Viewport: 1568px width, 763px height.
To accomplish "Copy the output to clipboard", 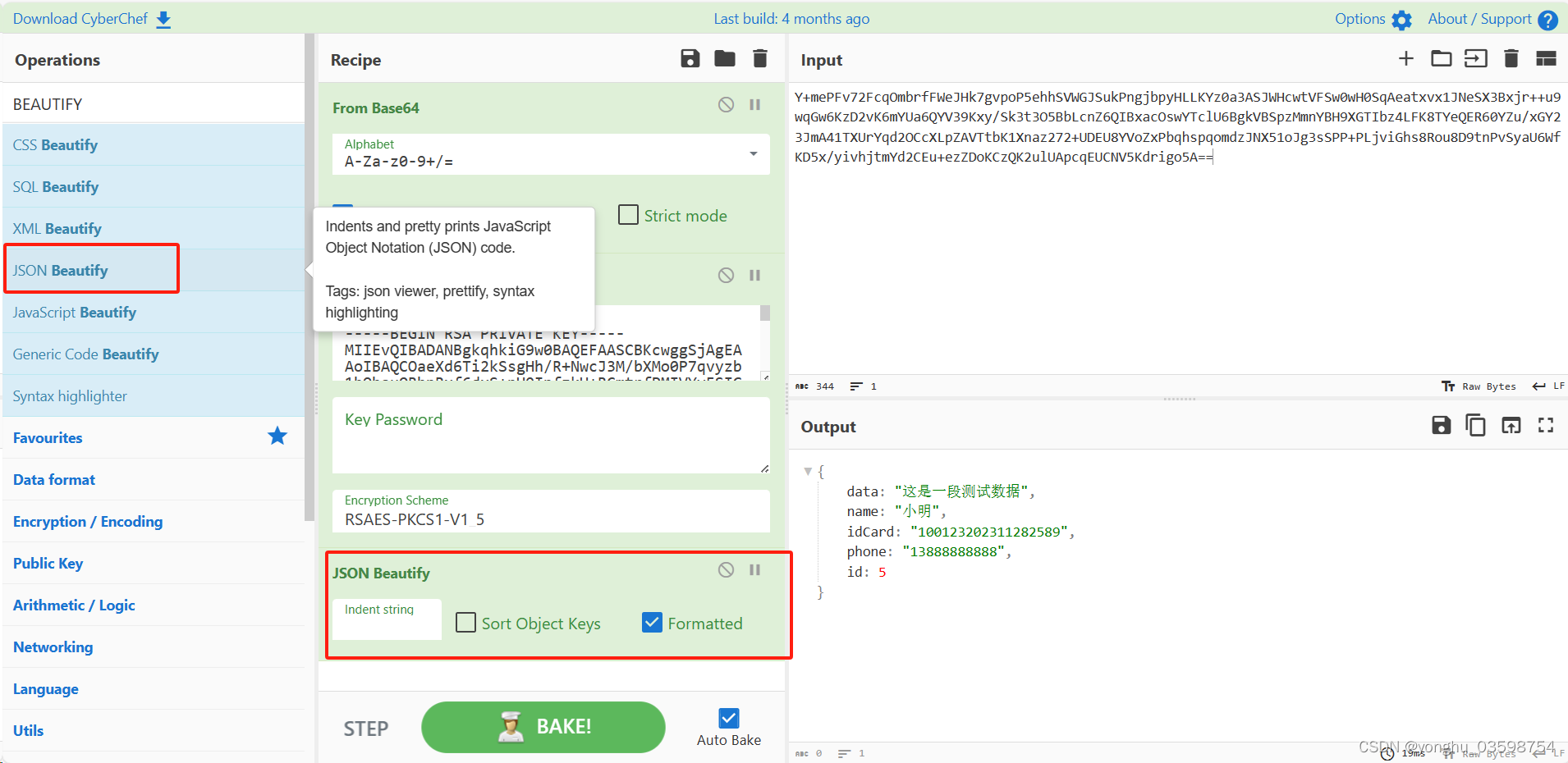I will tap(1475, 425).
